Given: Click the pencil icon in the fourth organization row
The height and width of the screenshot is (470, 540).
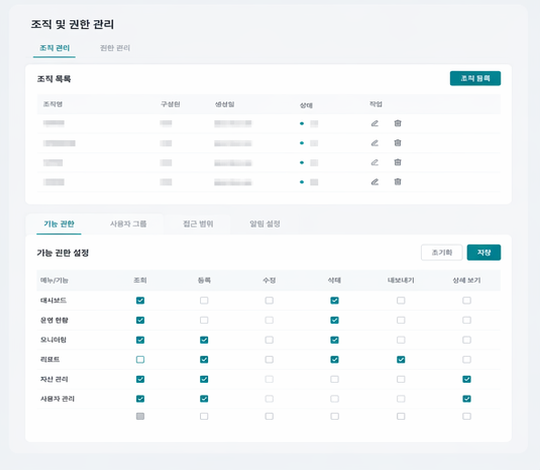Looking at the screenshot, I should tap(375, 182).
